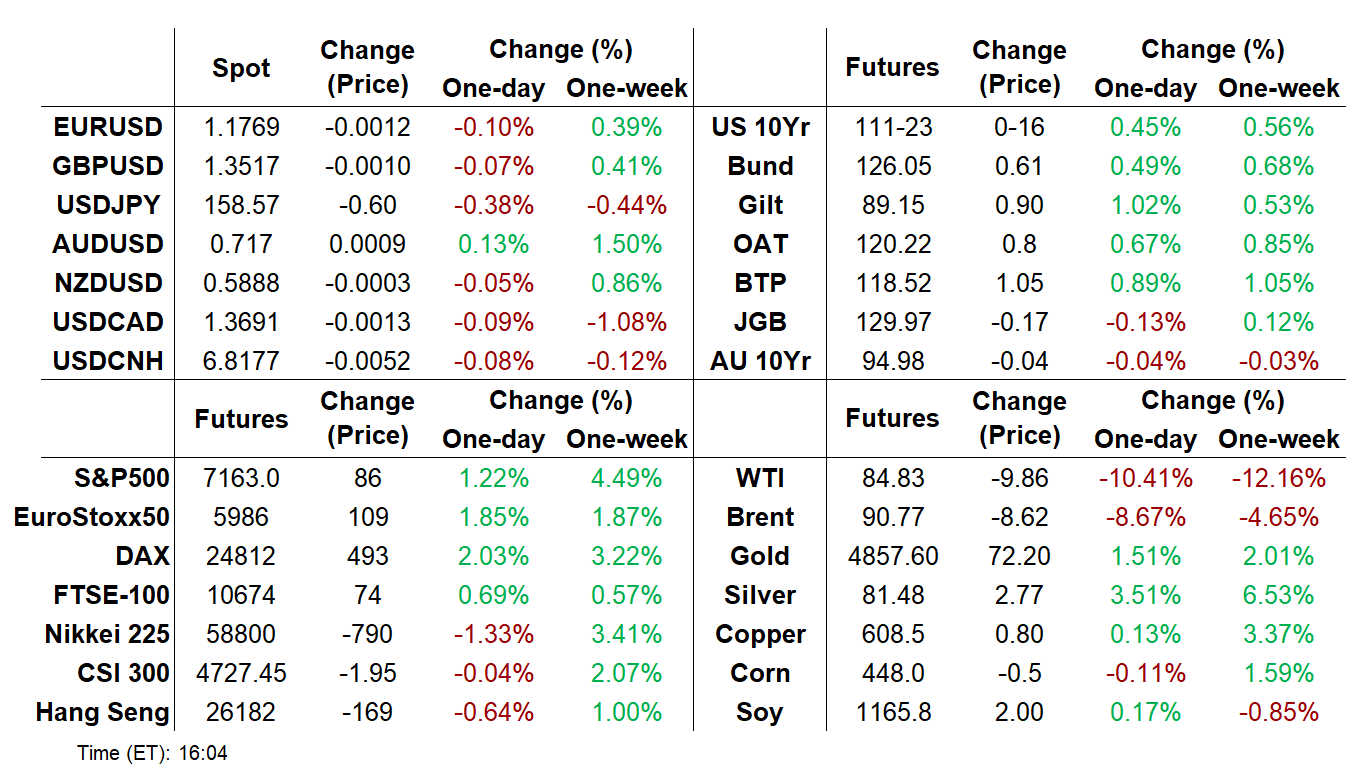Viewport: 1367px width, 774px height.
Task: Select the USDCAD one-week change -1.08%
Action: pos(627,322)
